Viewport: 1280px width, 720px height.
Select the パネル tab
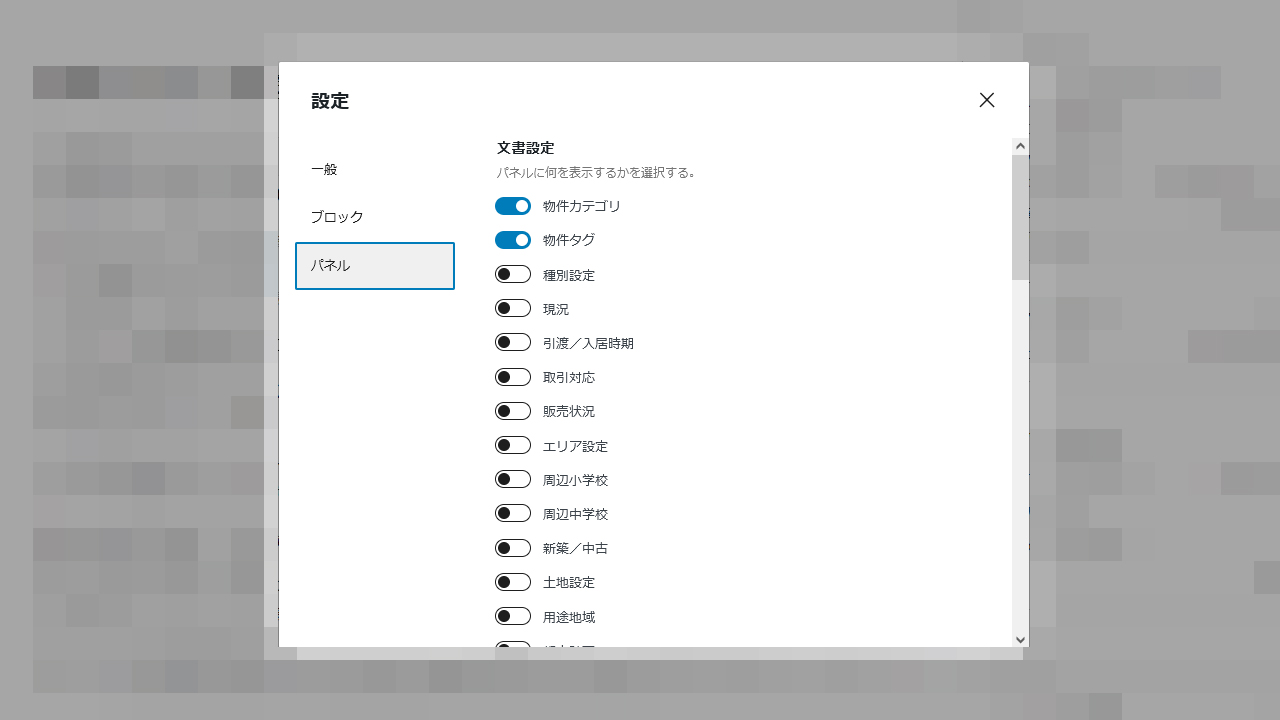pos(375,266)
